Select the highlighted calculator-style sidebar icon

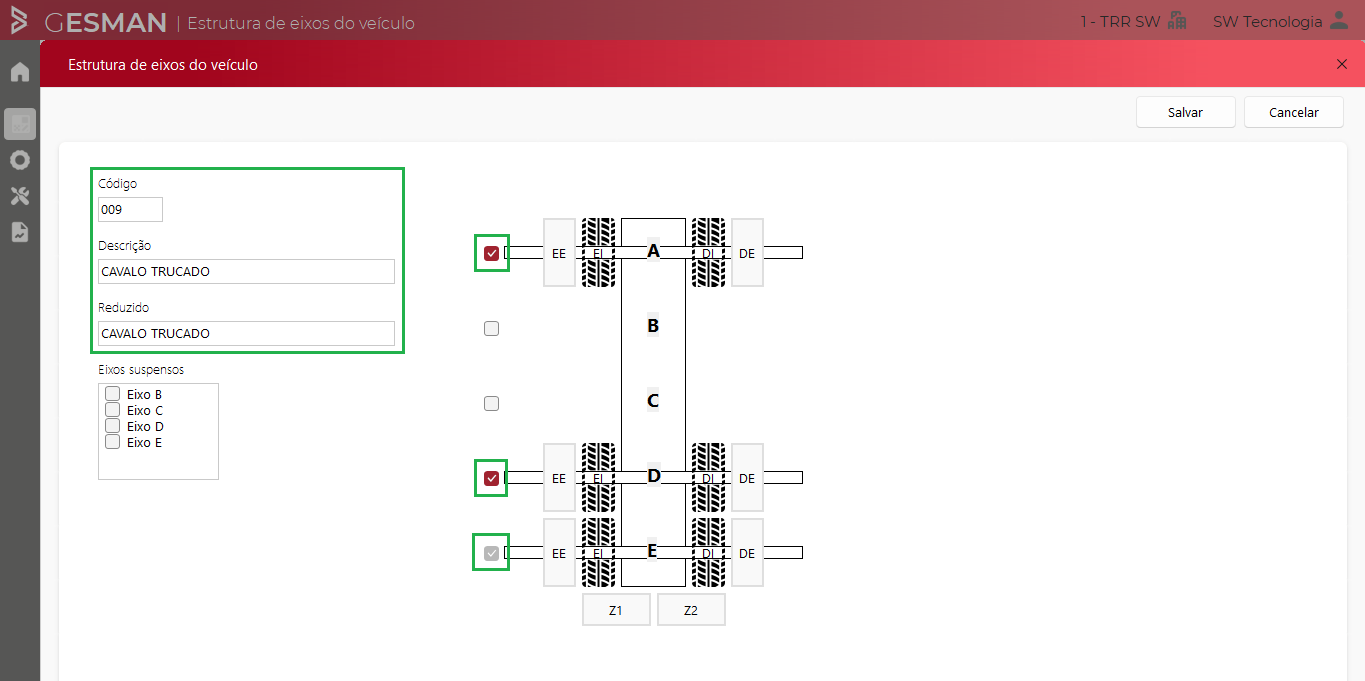coord(19,124)
